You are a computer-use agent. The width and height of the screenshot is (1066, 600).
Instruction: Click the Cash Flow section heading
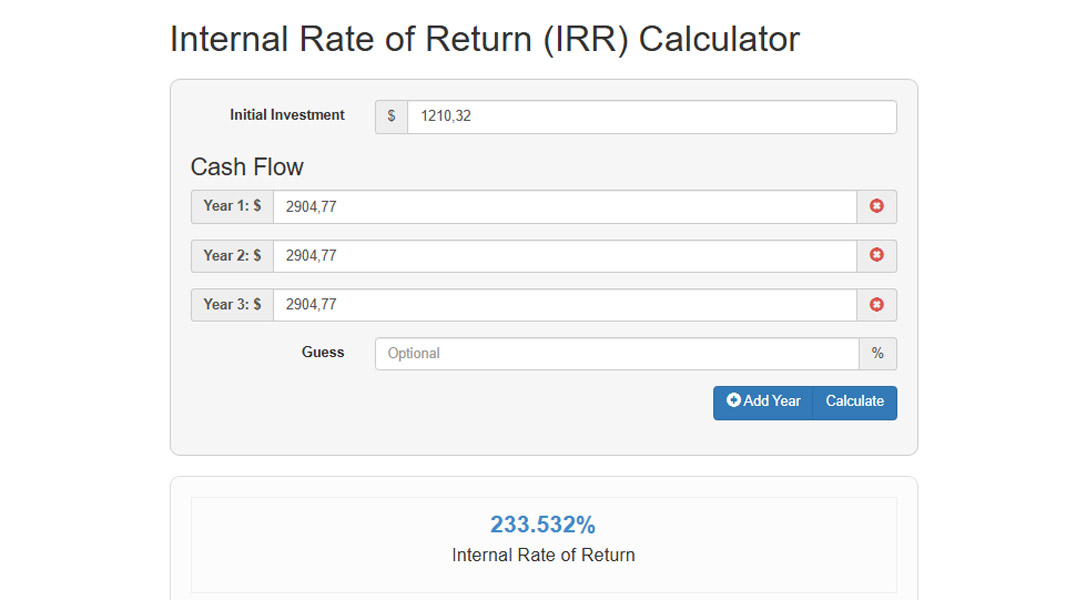click(x=247, y=167)
